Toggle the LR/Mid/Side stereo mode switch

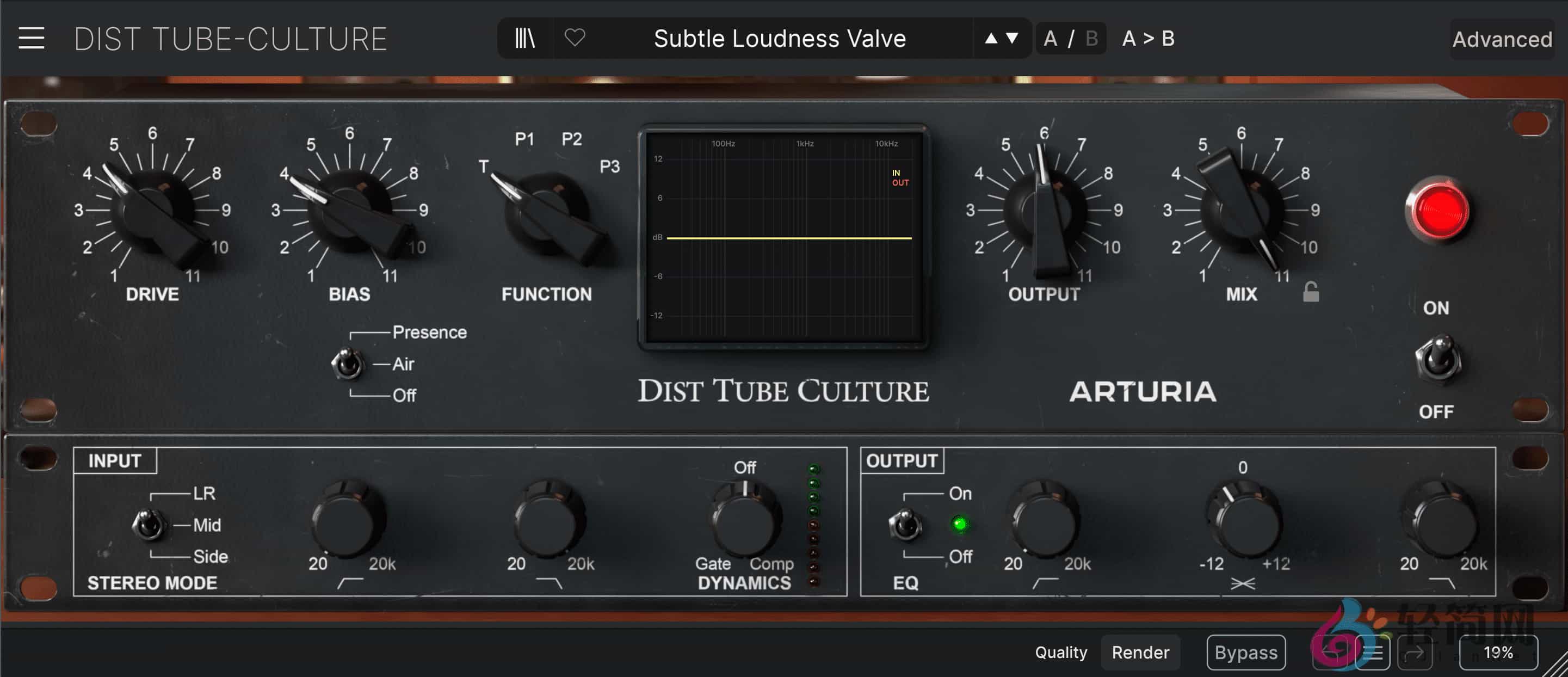click(149, 525)
